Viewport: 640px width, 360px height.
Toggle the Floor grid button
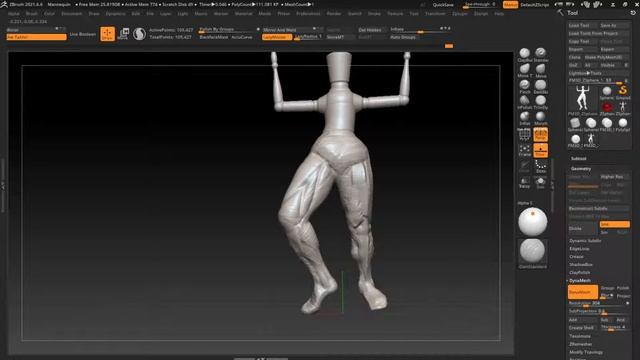pos(540,151)
